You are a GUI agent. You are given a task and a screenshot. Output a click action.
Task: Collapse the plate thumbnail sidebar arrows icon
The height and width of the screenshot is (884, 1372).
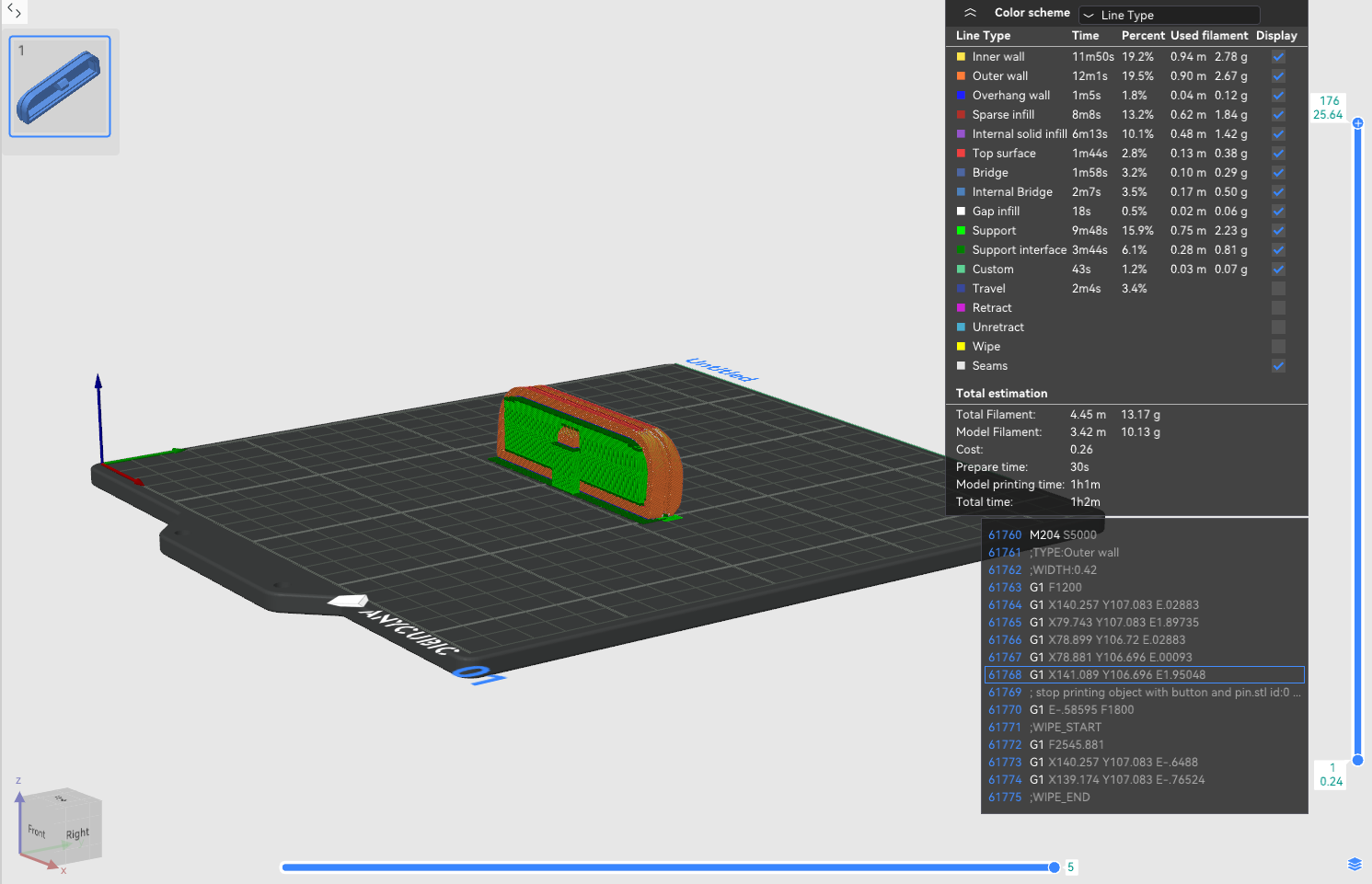click(14, 11)
